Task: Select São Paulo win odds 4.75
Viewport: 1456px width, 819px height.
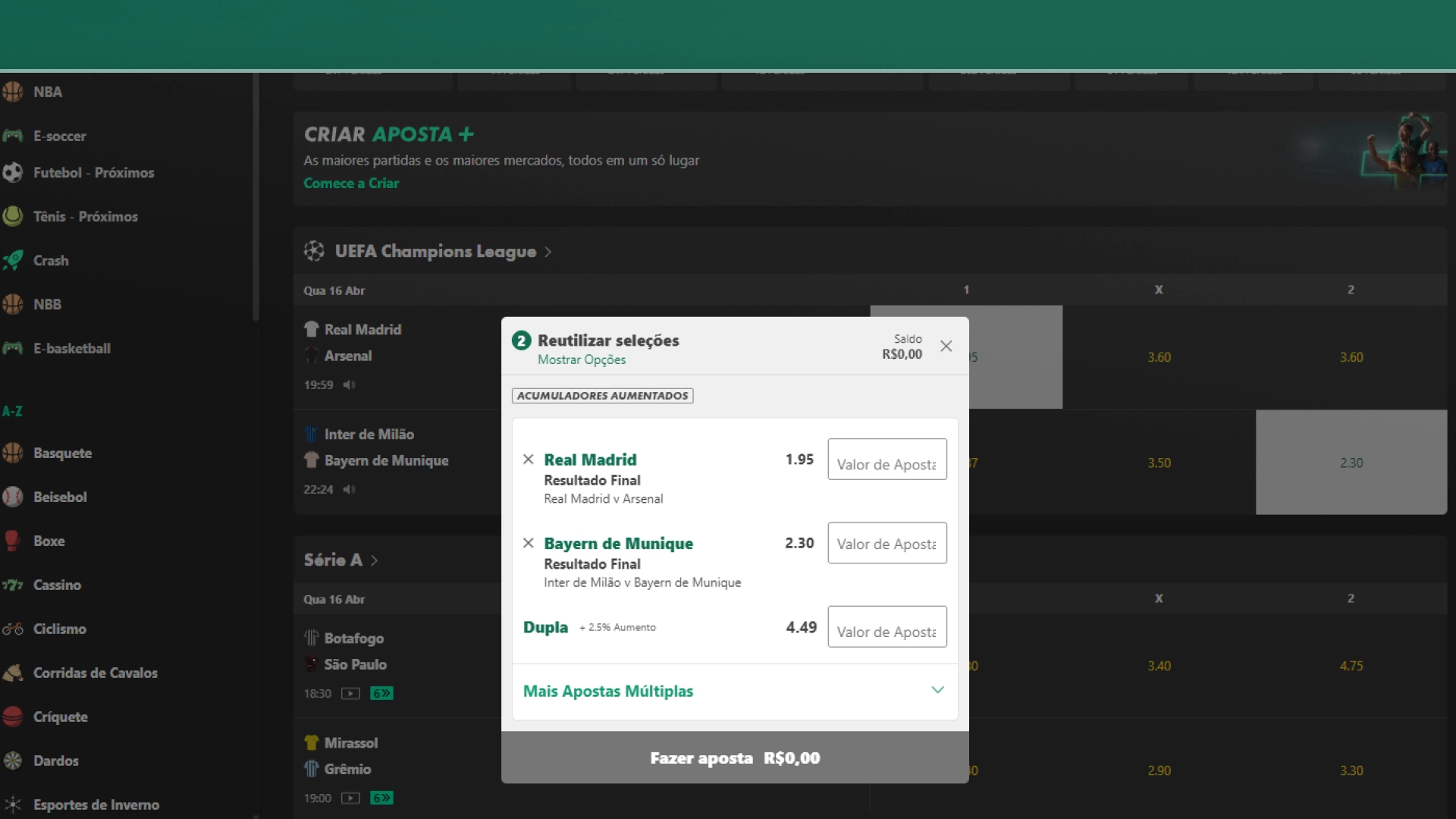Action: (1351, 666)
